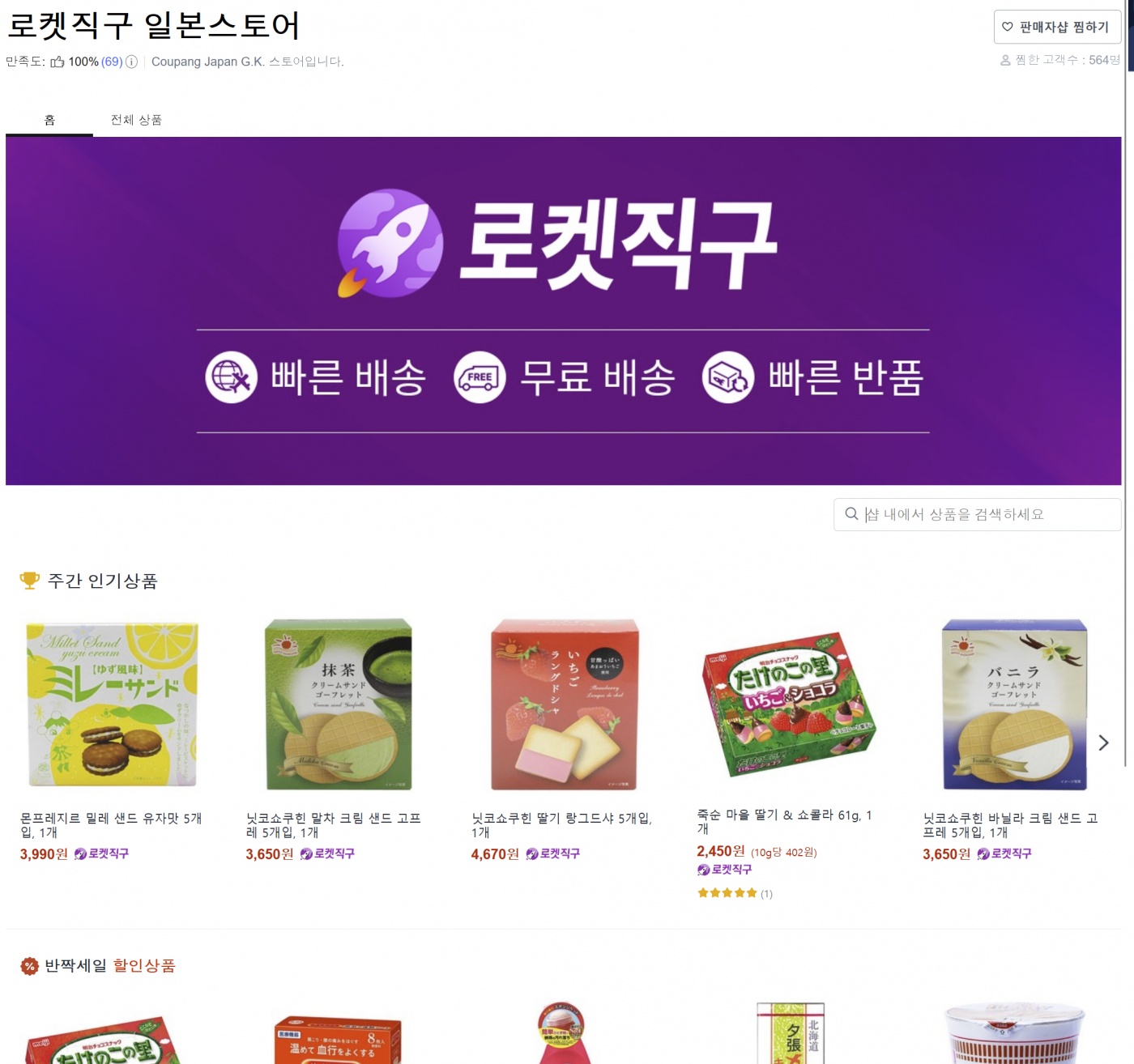
Task: Switch to the 전체 상품 tab
Action: pyautogui.click(x=136, y=120)
